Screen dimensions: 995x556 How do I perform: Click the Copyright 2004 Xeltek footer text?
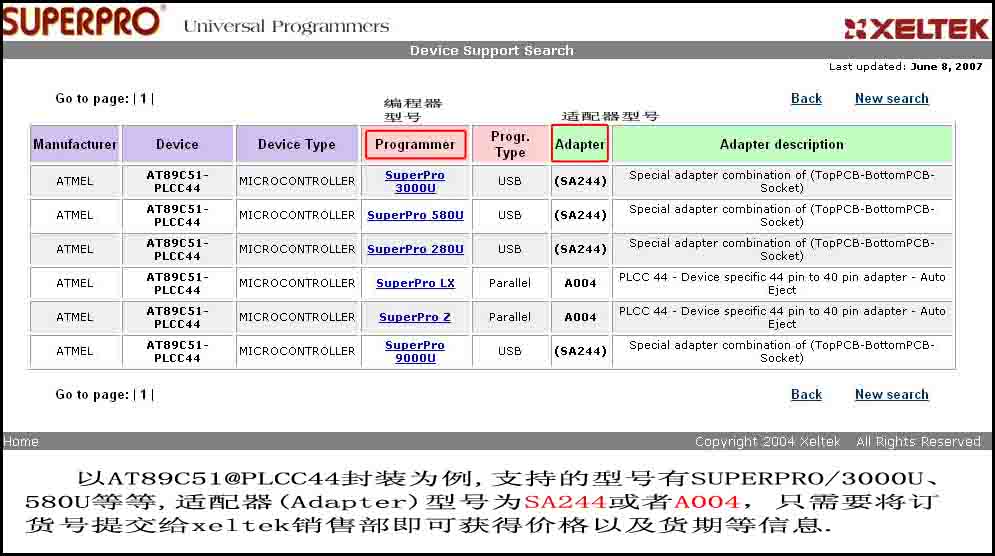point(767,441)
